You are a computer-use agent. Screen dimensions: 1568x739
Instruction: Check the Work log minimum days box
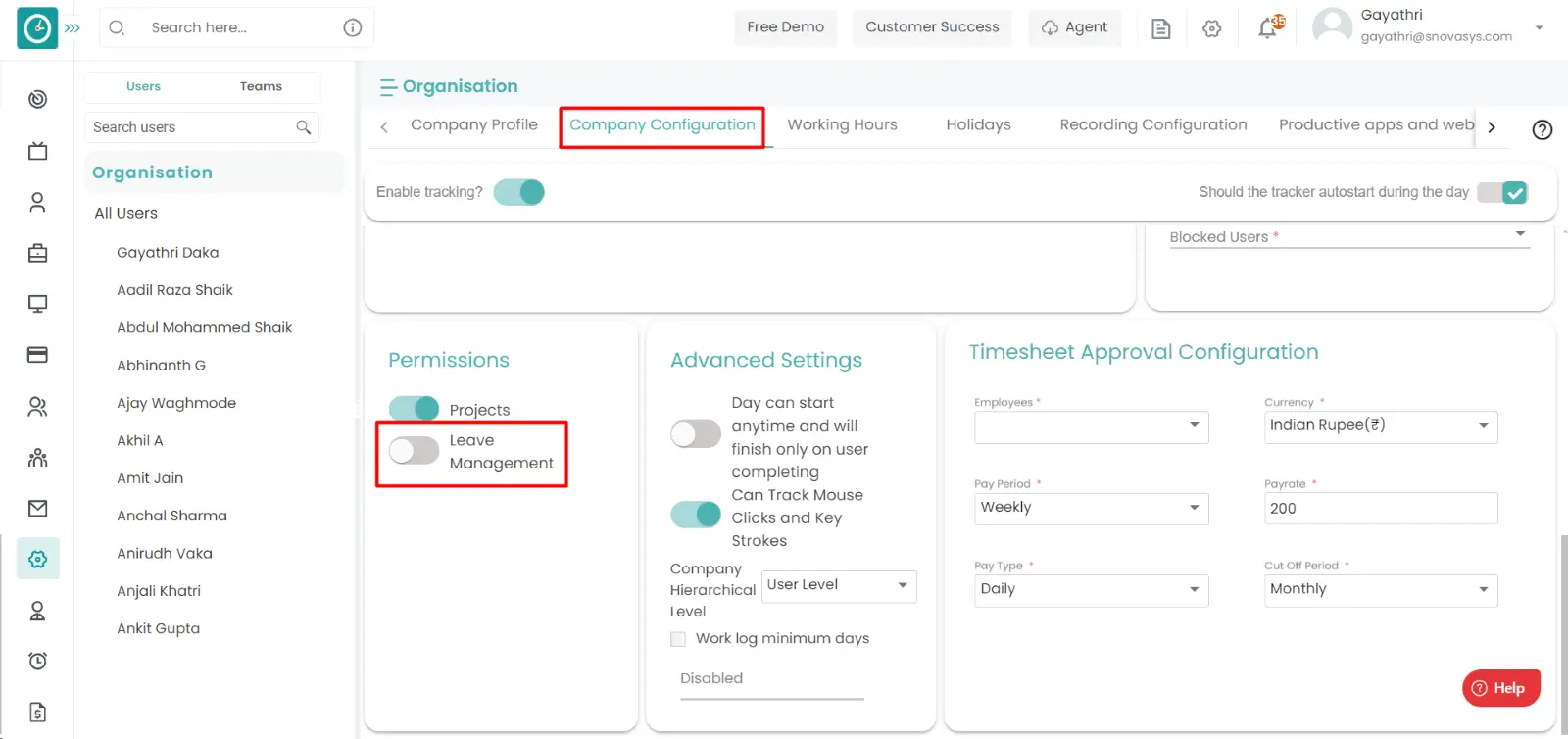point(678,639)
